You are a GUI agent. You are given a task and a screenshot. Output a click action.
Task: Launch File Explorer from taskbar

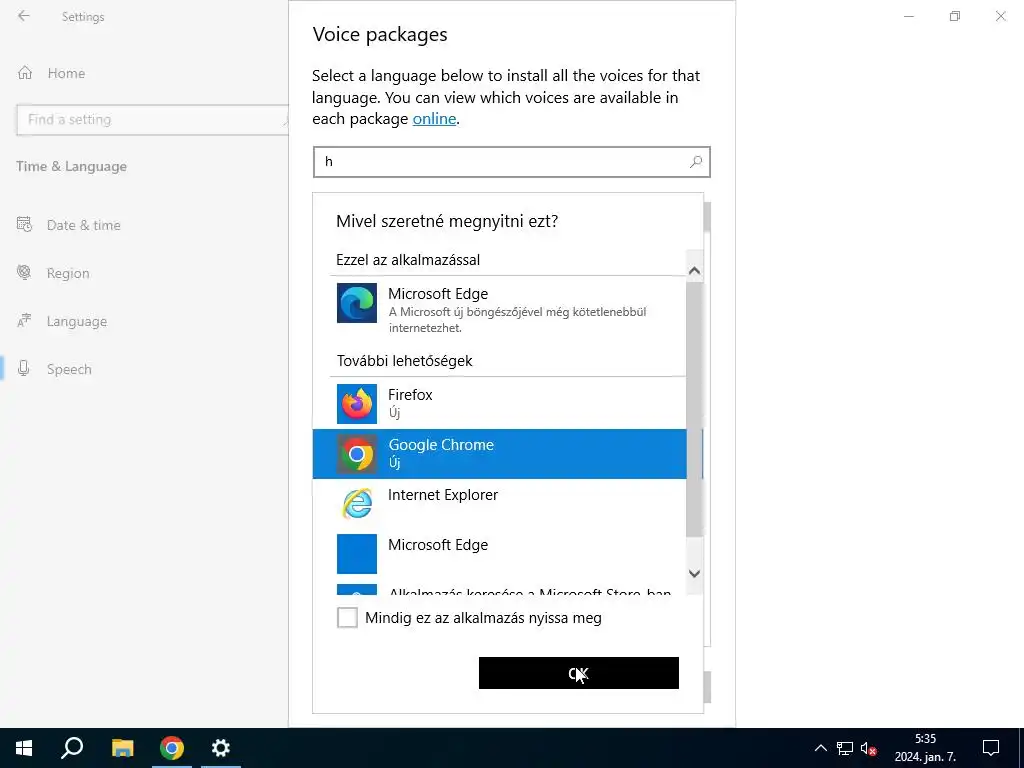(122, 748)
